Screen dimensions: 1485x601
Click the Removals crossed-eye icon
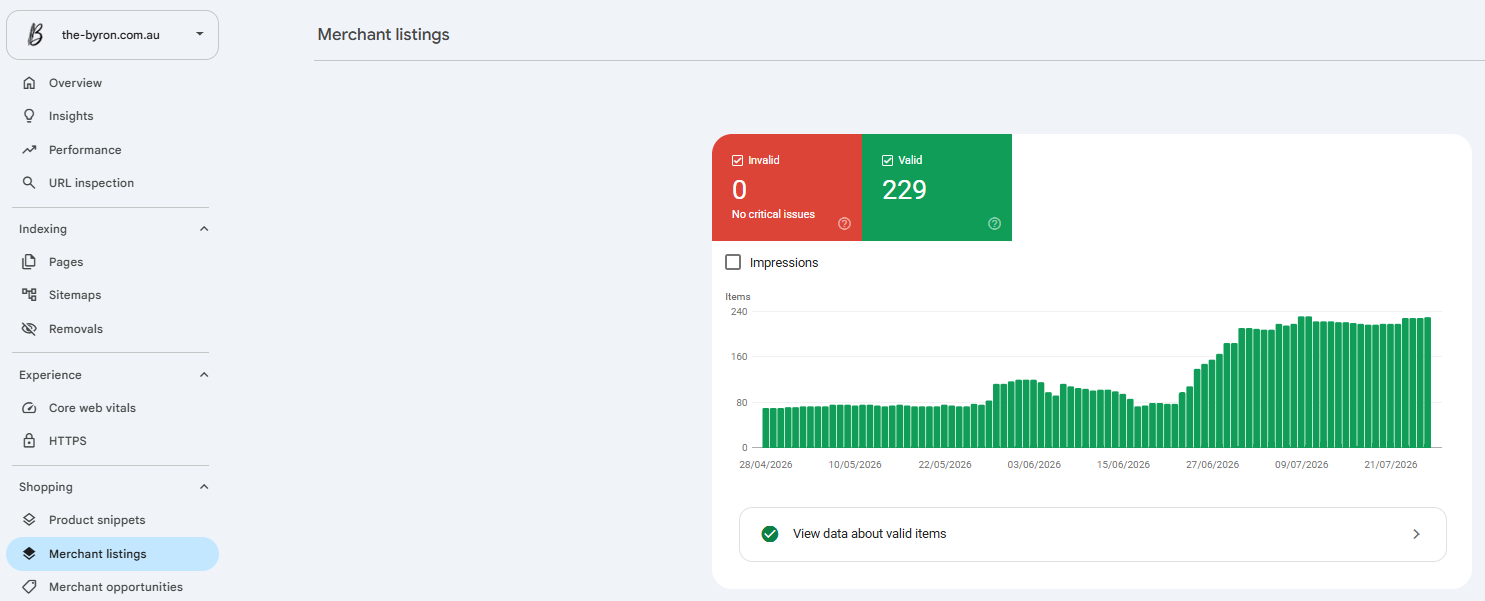[29, 329]
